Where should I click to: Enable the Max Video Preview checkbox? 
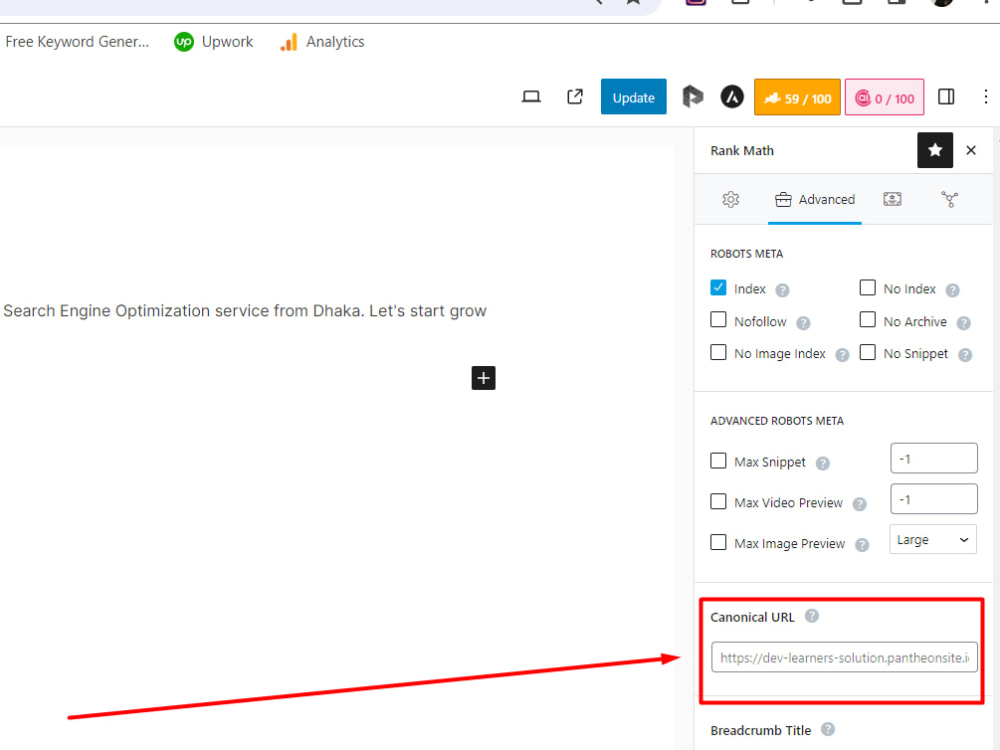coord(718,501)
